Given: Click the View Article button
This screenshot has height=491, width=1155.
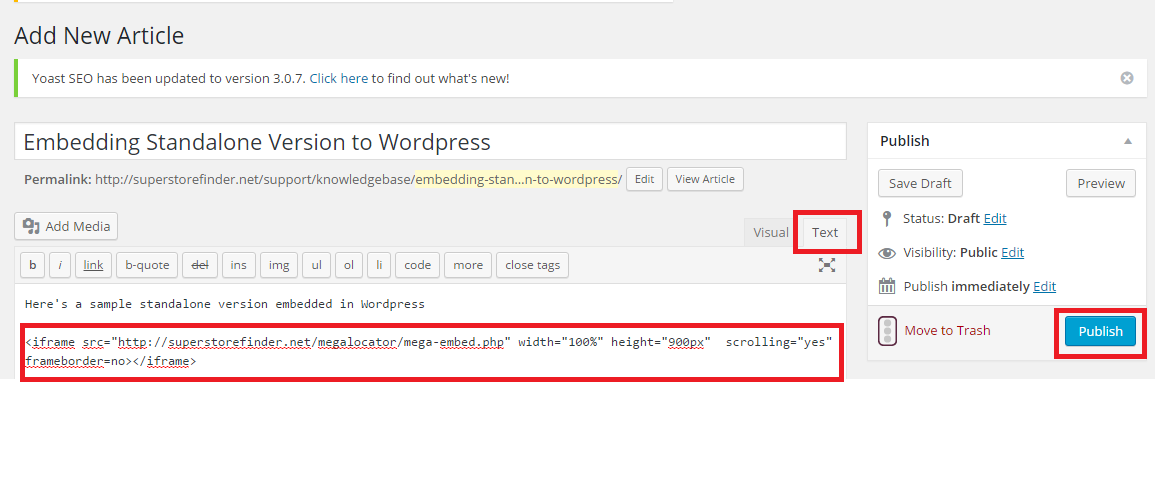Looking at the screenshot, I should [x=705, y=179].
